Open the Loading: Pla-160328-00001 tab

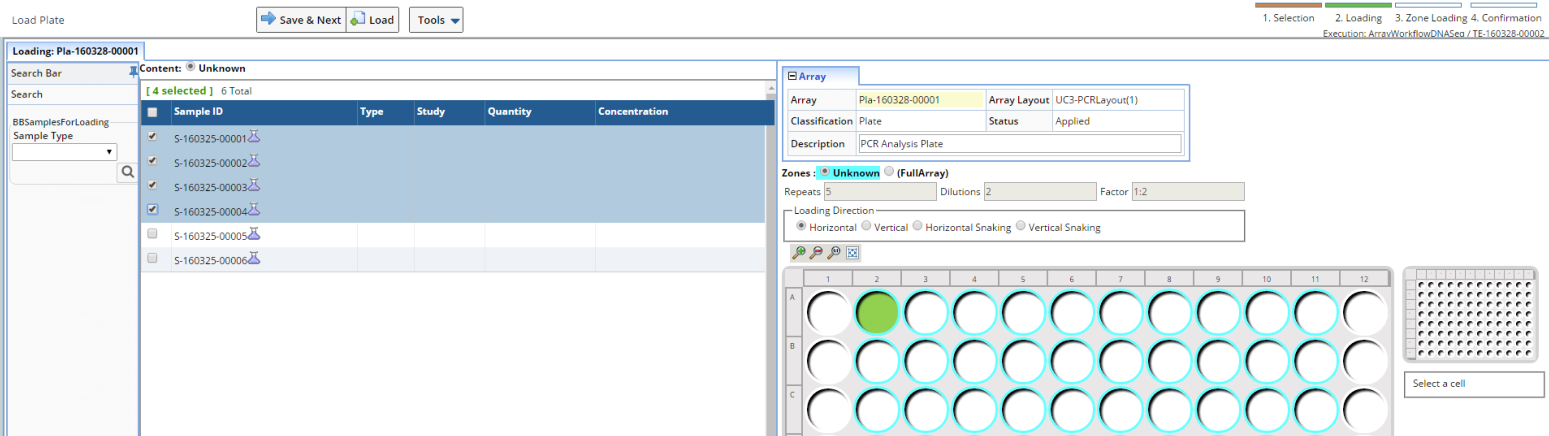click(x=77, y=51)
